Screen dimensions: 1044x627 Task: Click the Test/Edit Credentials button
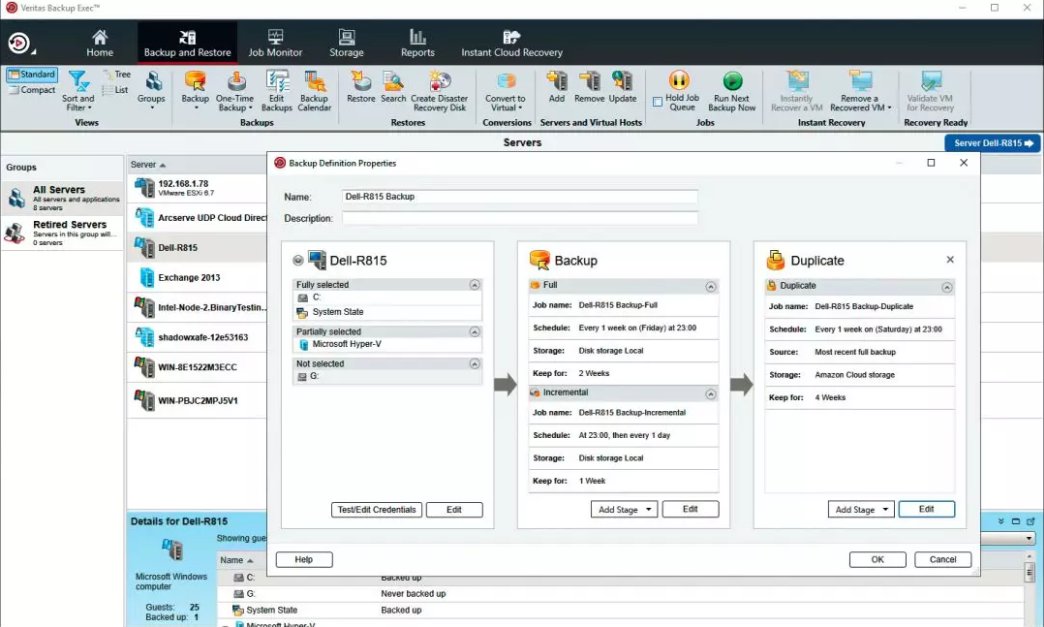pos(377,510)
